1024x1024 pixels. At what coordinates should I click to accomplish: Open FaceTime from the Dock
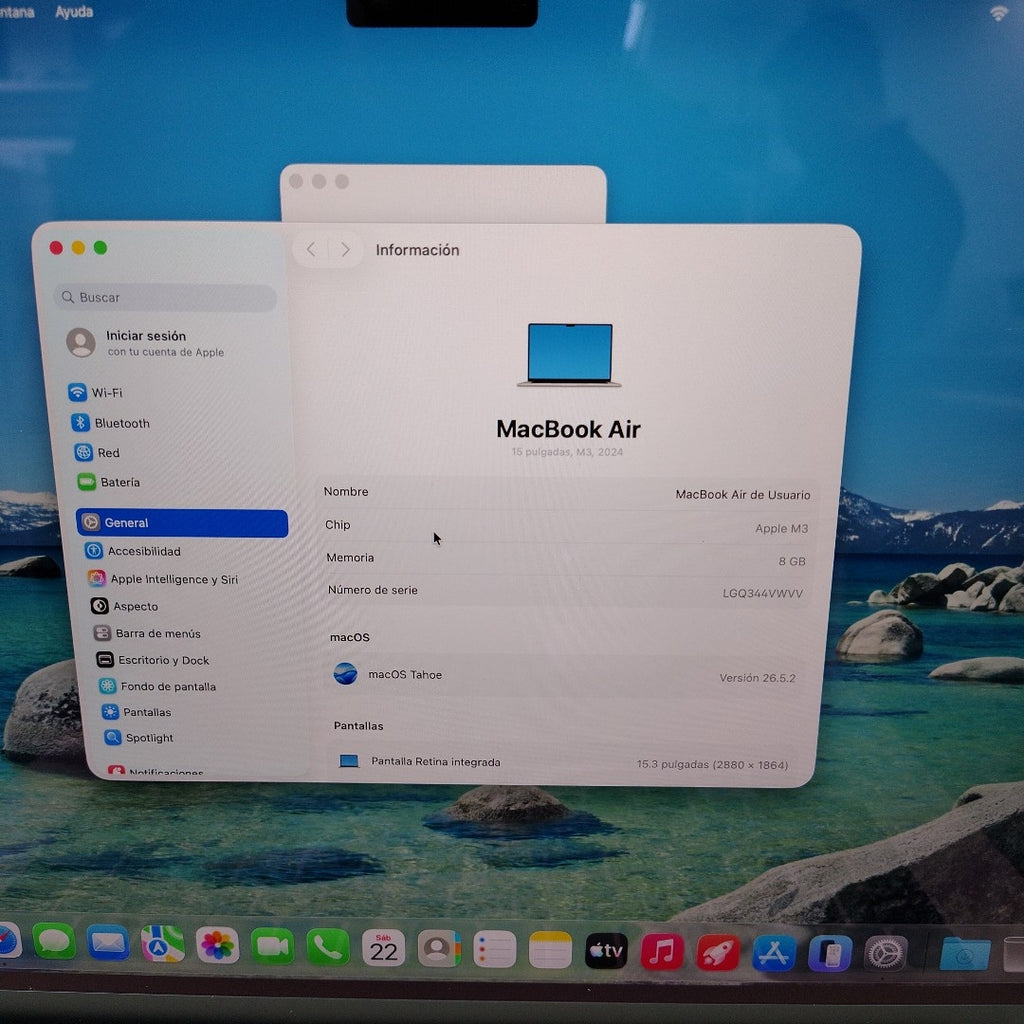click(272, 946)
